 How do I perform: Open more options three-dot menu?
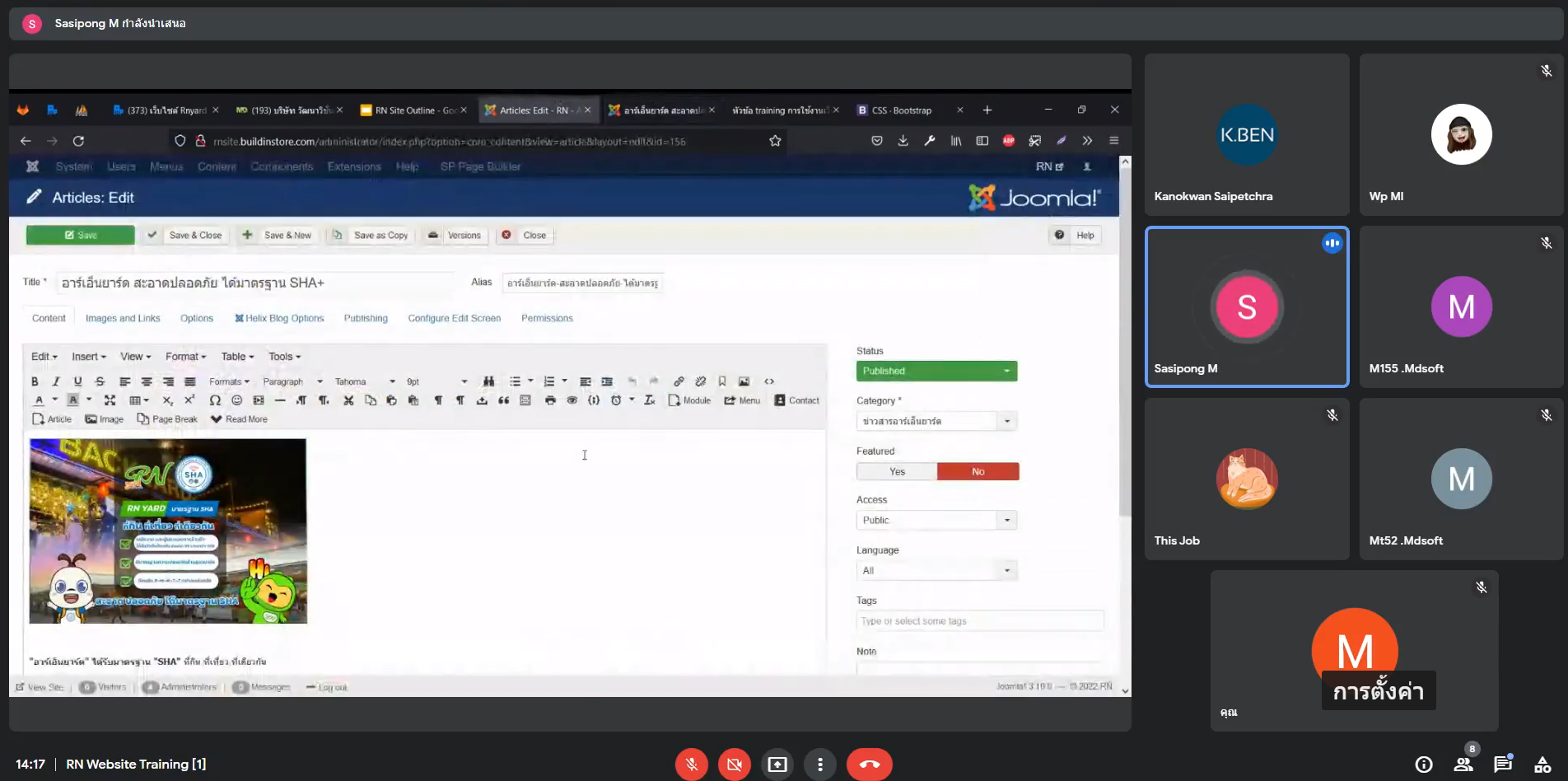click(820, 765)
